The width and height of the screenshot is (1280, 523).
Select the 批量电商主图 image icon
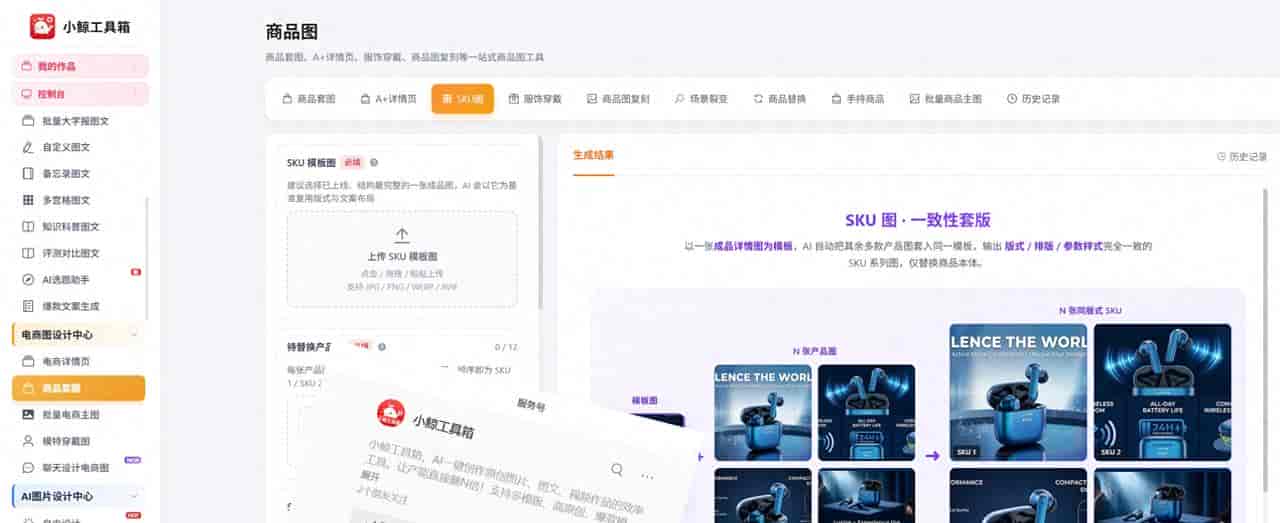[x=28, y=414]
